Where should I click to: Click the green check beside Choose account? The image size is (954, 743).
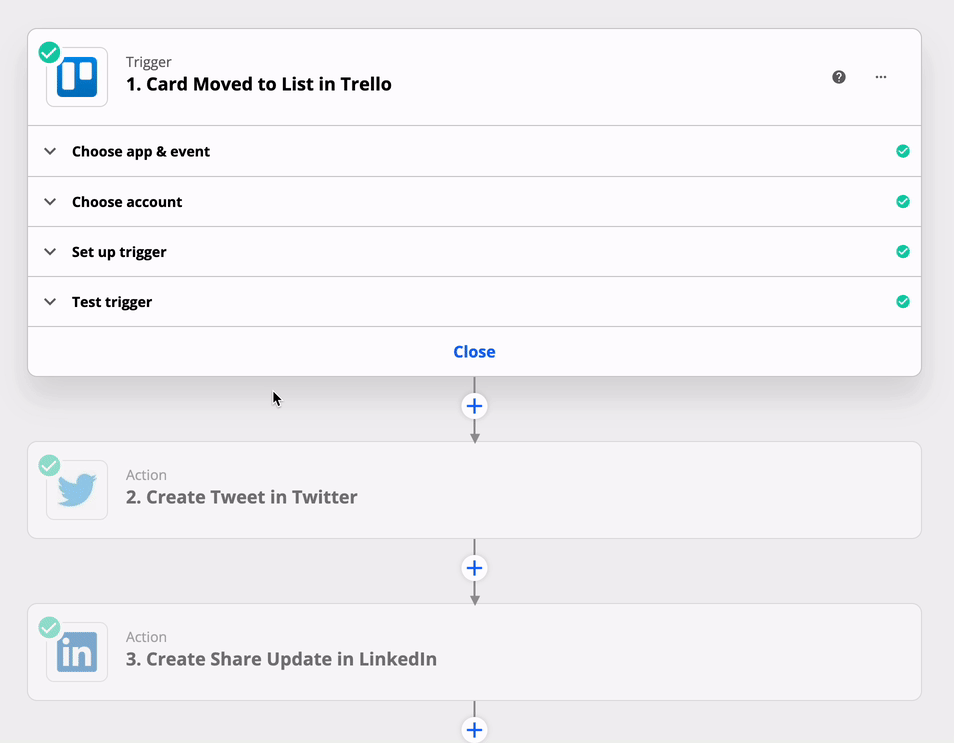click(x=903, y=201)
